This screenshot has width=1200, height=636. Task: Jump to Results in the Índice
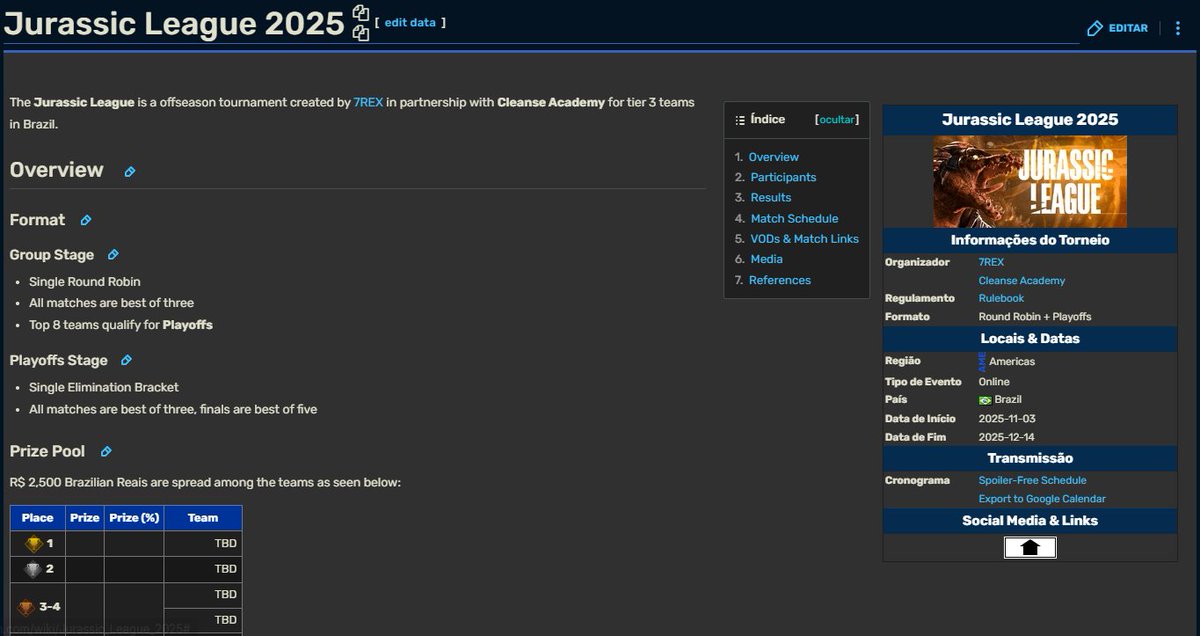coord(771,198)
